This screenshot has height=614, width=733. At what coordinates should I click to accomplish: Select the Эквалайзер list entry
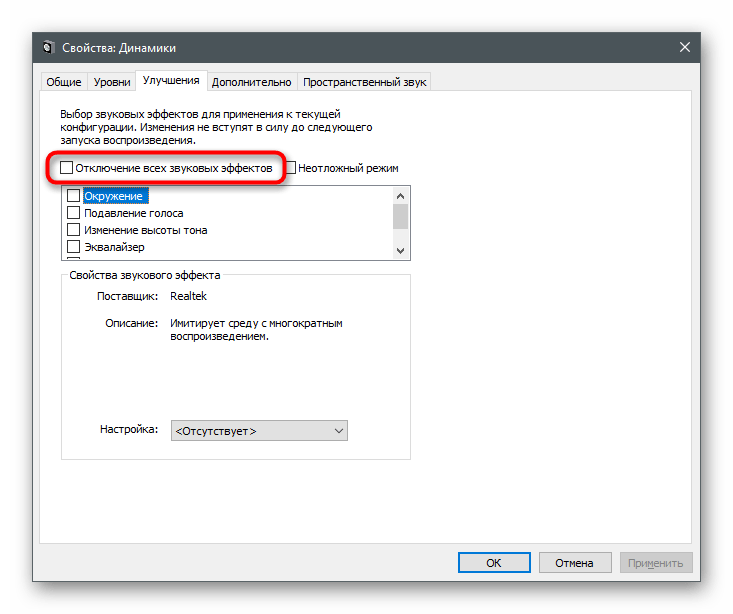[114, 246]
